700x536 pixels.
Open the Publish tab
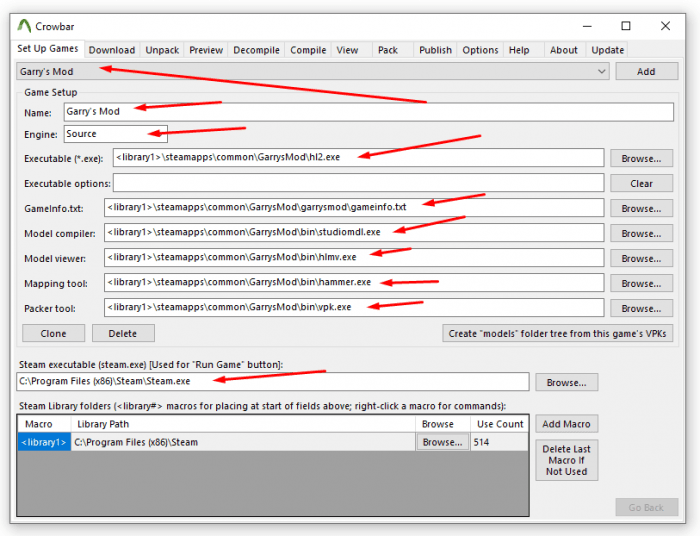click(x=435, y=50)
